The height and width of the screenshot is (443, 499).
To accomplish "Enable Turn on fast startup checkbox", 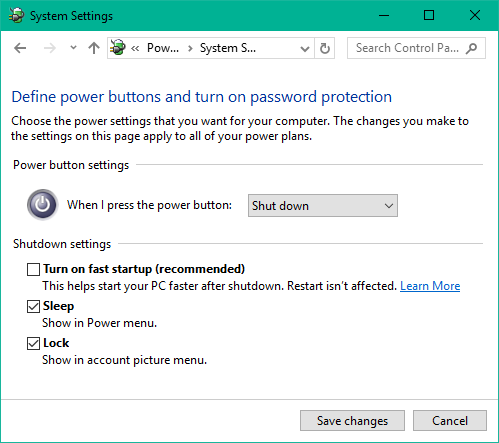I will [33, 269].
